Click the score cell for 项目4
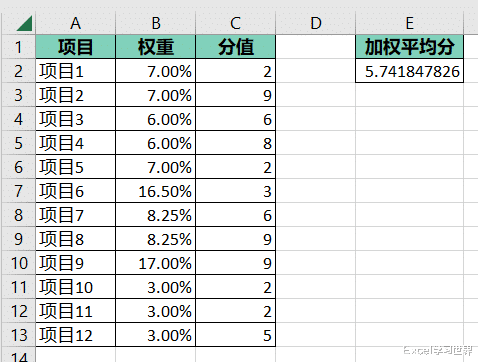The image size is (478, 362). click(236, 143)
